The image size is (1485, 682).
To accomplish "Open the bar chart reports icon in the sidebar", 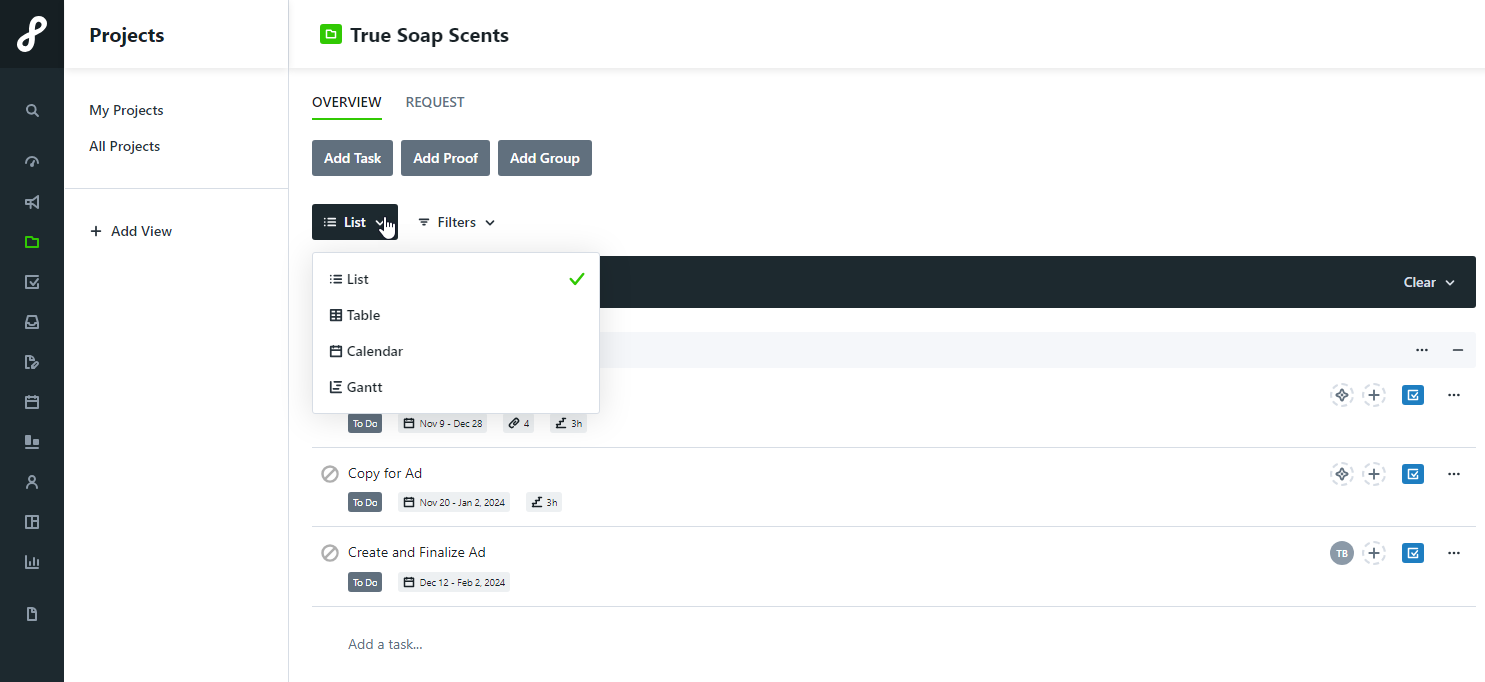I will tap(32, 562).
